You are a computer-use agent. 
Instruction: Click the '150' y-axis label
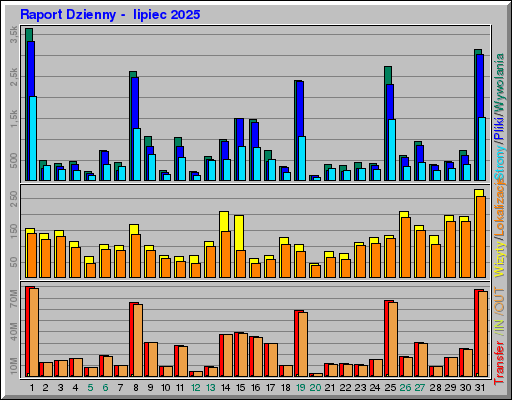(x=14, y=231)
